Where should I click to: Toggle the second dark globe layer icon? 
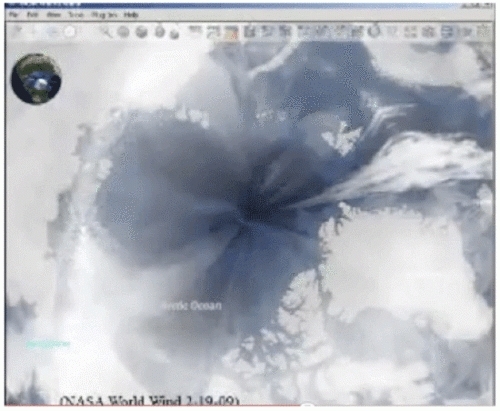coord(142,32)
